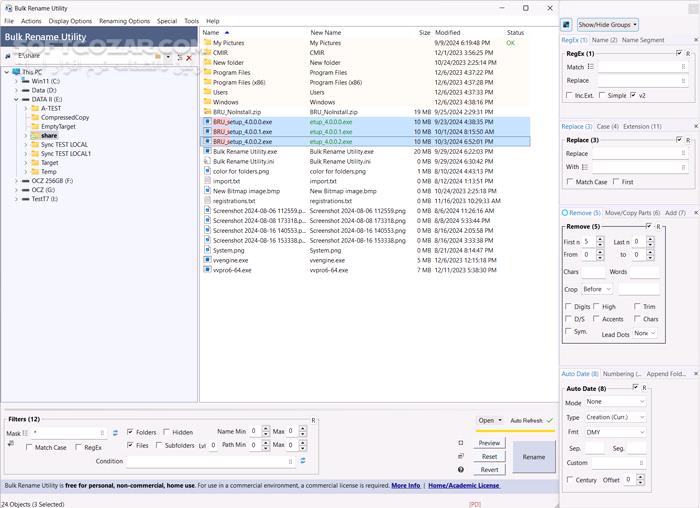The height and width of the screenshot is (508, 700).
Task: Click the help question mark icon near Revert
Action: [x=461, y=470]
